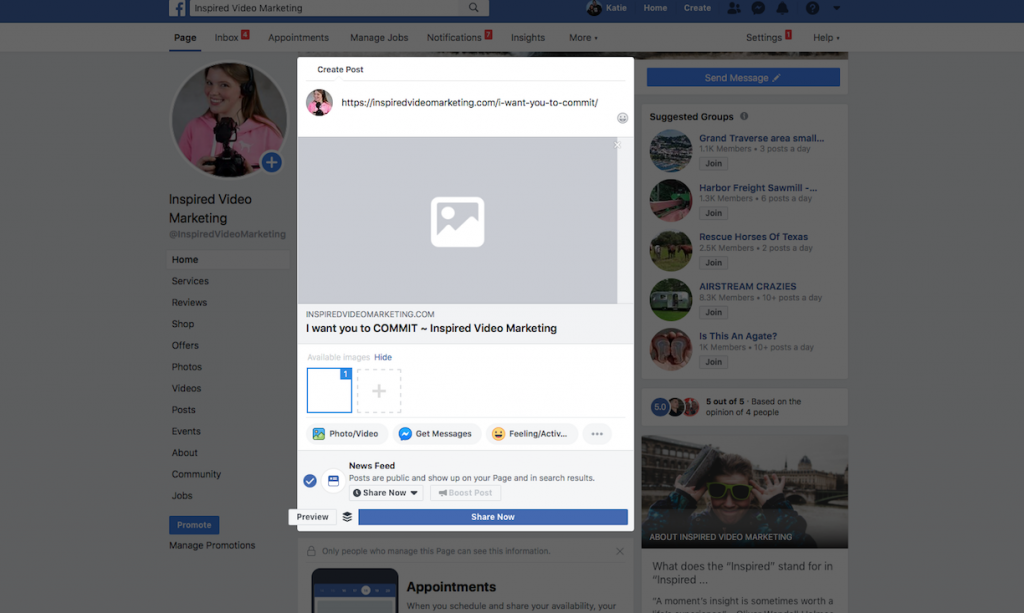
Task: Join the Grand Traverse area group
Action: click(x=713, y=164)
